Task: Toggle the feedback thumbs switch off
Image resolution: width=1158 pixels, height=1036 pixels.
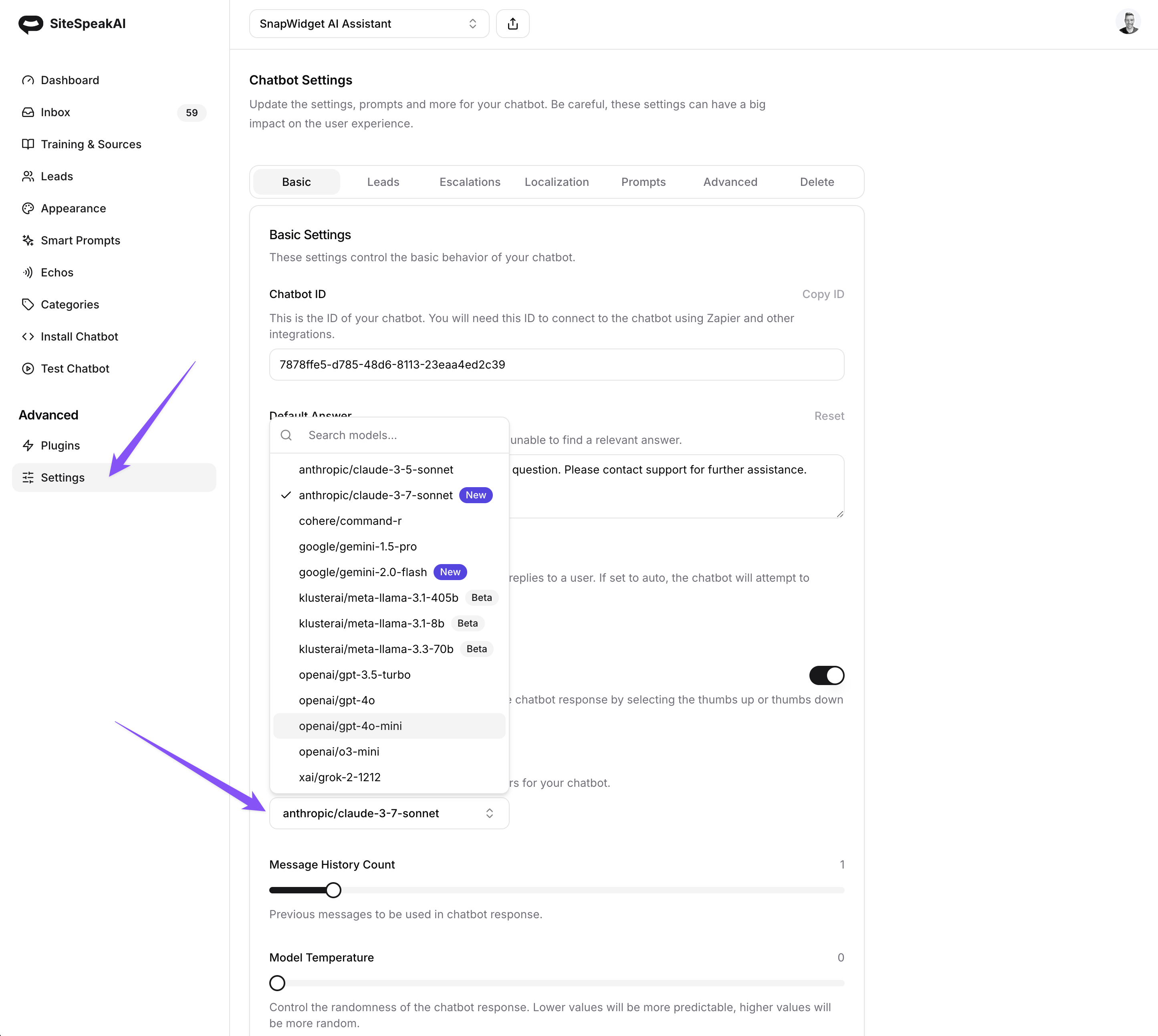Action: pos(826,676)
